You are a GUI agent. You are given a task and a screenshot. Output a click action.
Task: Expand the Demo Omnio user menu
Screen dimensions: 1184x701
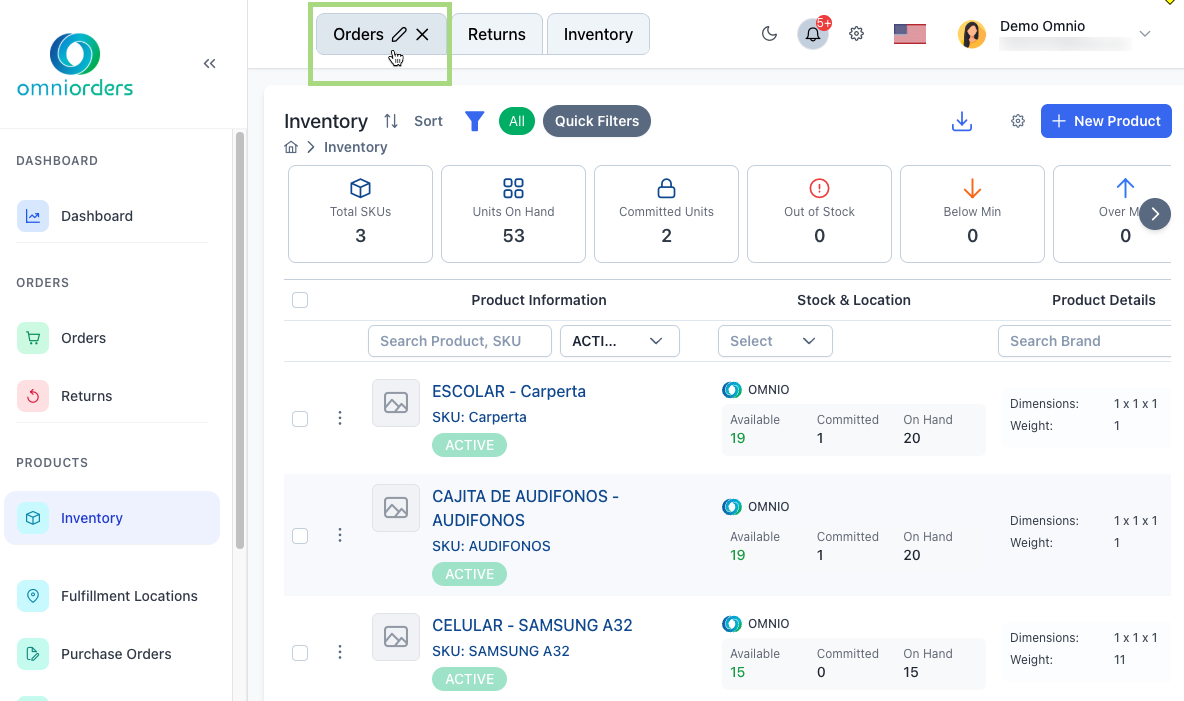tap(1145, 34)
